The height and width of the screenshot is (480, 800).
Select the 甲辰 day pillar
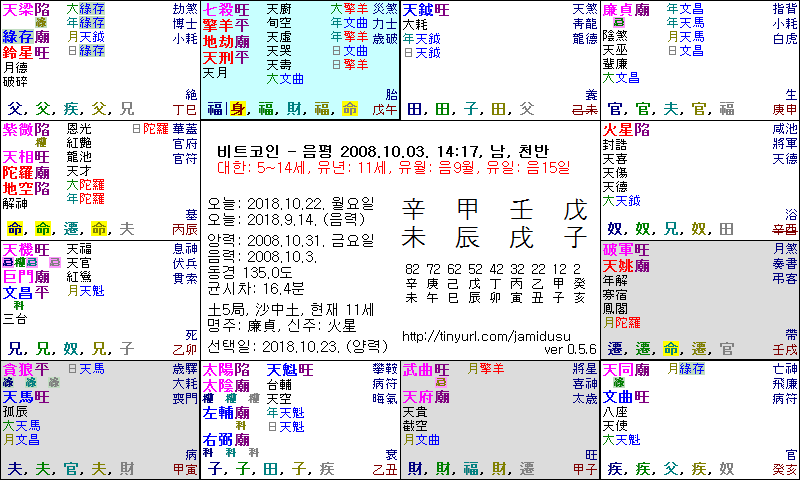tap(467, 223)
